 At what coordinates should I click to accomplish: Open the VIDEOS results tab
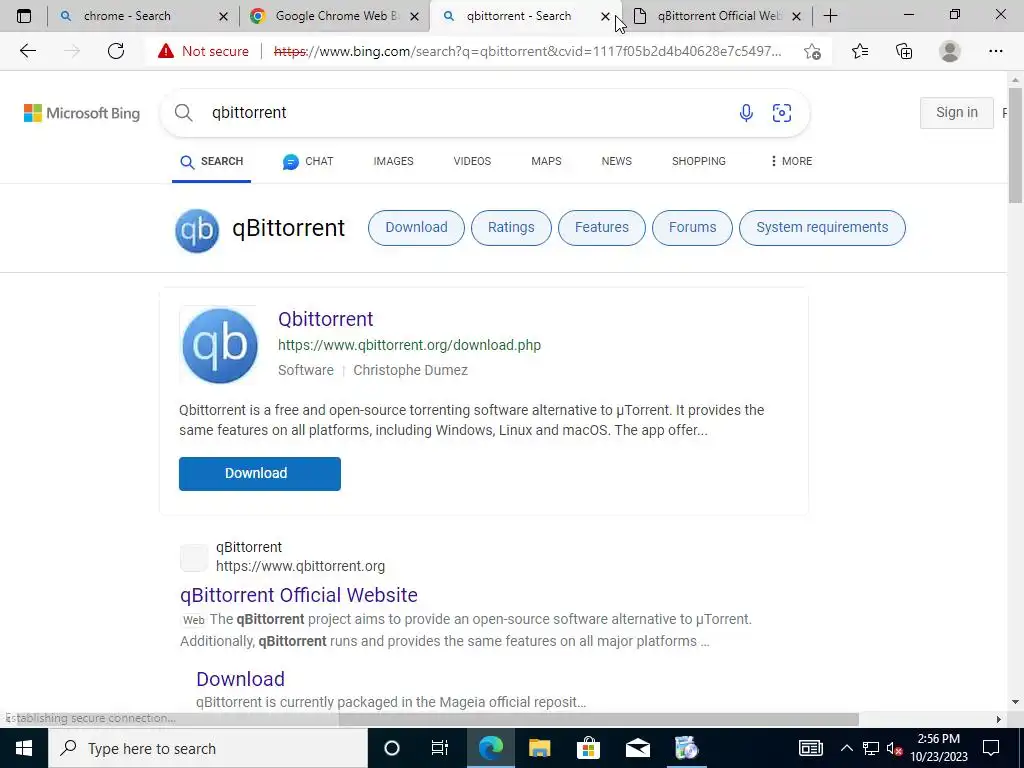472,161
